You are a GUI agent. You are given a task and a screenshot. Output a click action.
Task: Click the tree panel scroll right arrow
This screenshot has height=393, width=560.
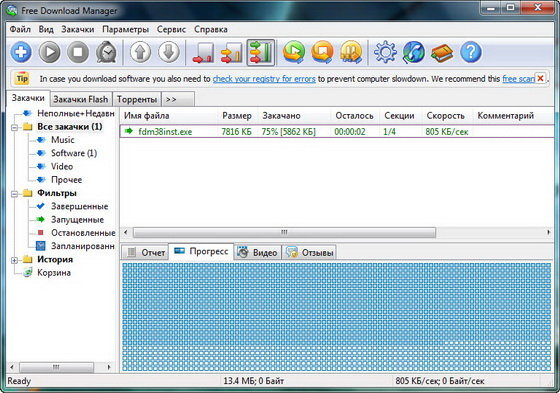pyautogui.click(x=109, y=367)
